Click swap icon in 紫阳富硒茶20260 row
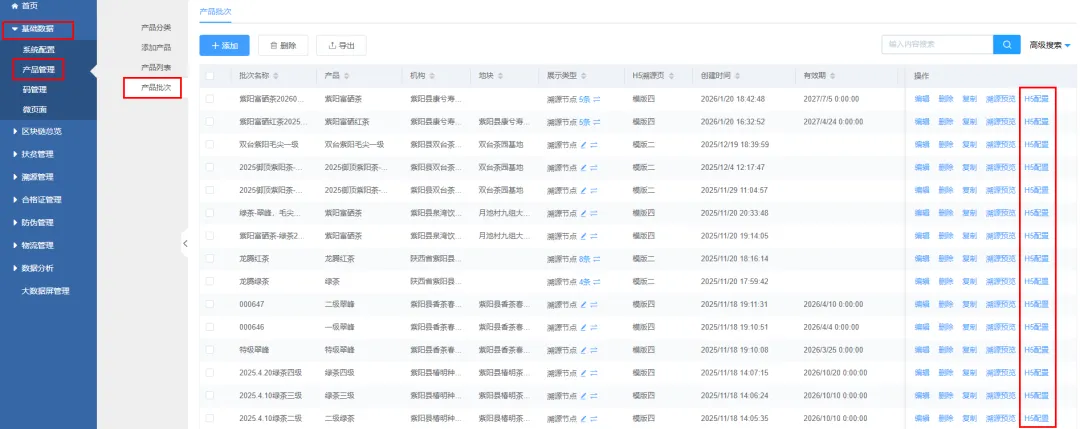The height and width of the screenshot is (429, 1080). pyautogui.click(x=597, y=99)
